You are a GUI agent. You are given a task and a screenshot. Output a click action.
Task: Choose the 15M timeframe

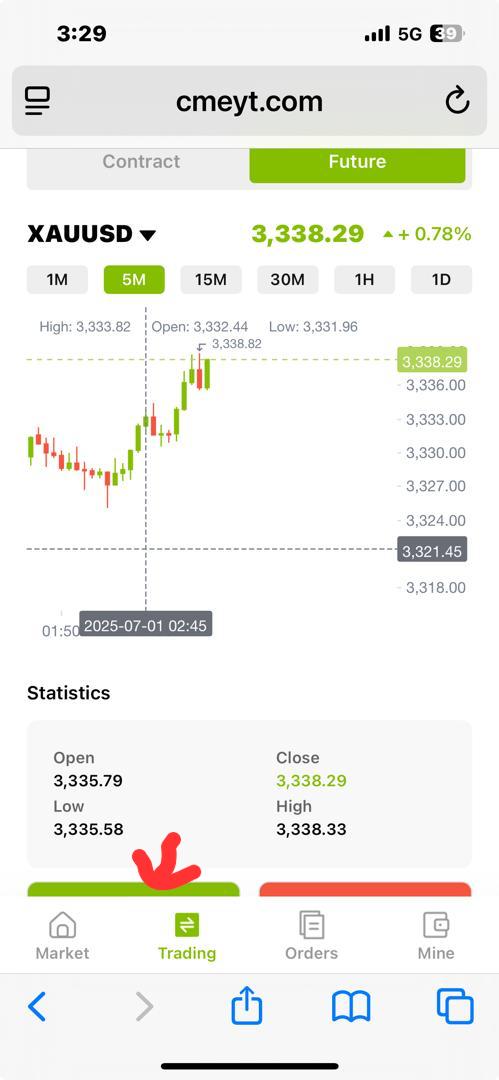tap(211, 280)
